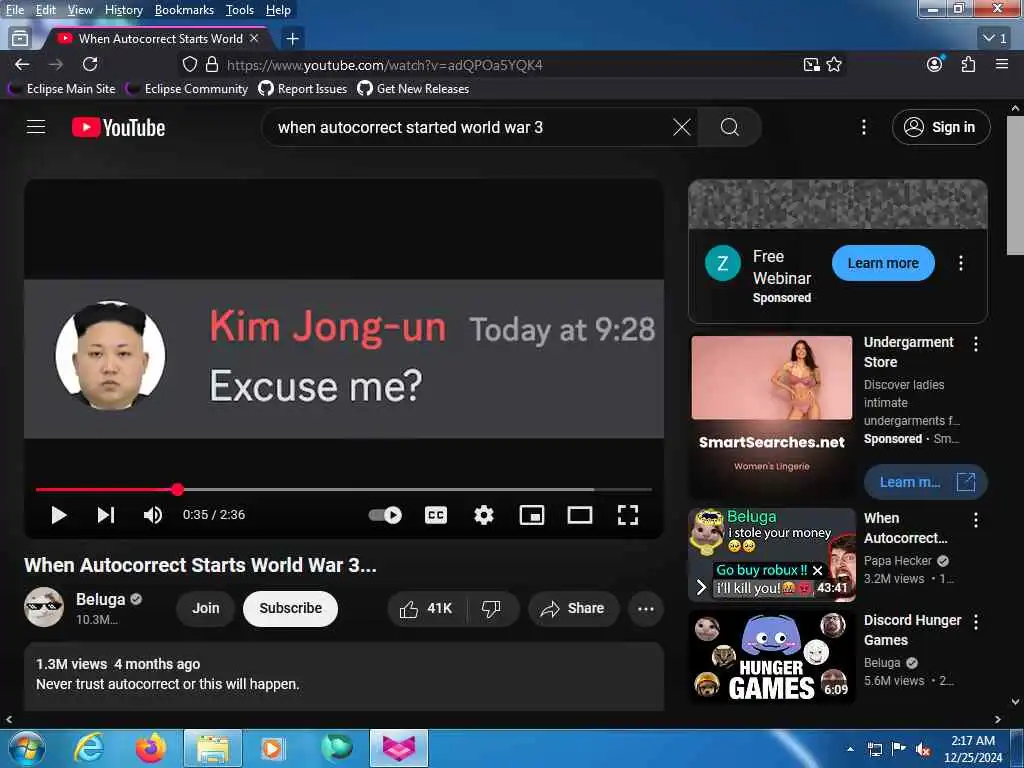The image size is (1024, 768).
Task: Open the Edit menu
Action: 46,10
